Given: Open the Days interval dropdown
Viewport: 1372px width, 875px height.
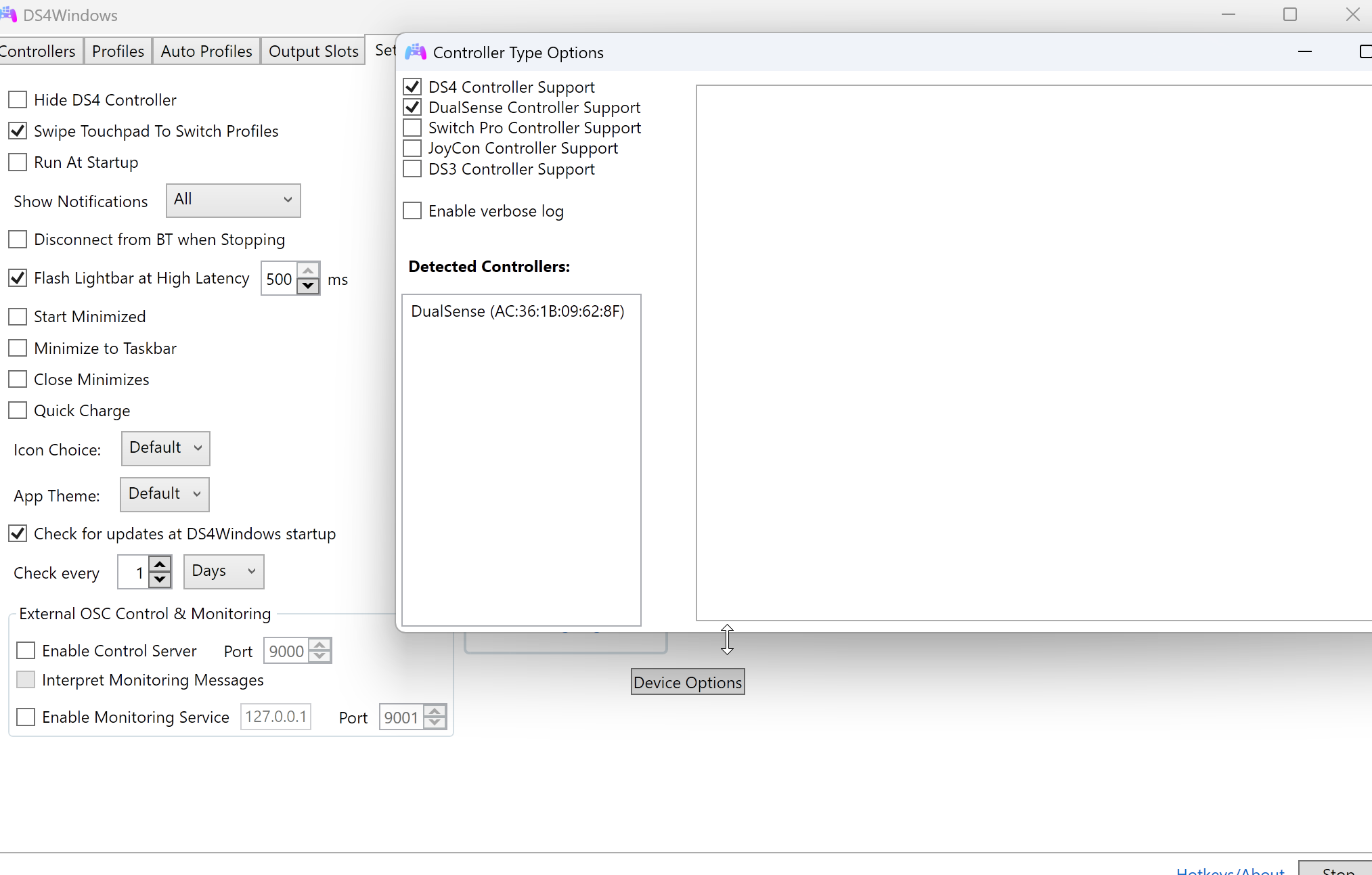Looking at the screenshot, I should click(x=223, y=571).
